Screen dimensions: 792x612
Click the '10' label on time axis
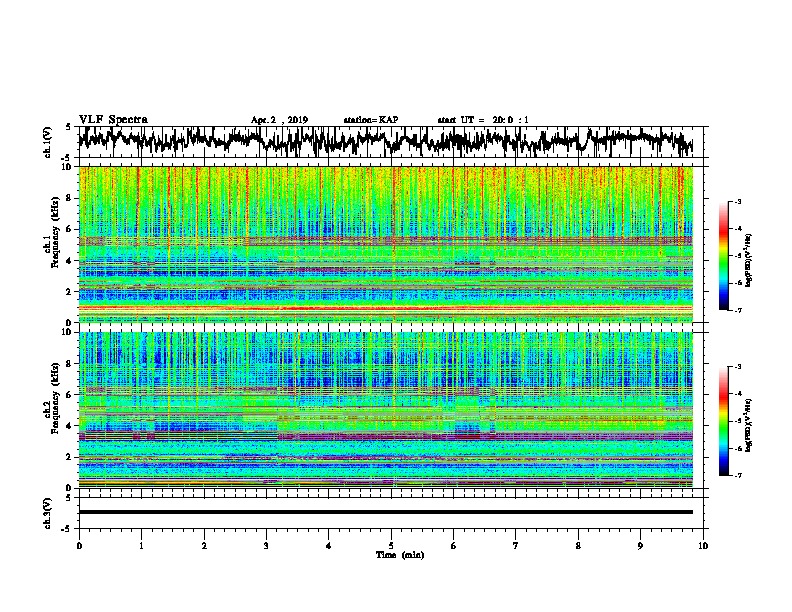pyautogui.click(x=703, y=546)
